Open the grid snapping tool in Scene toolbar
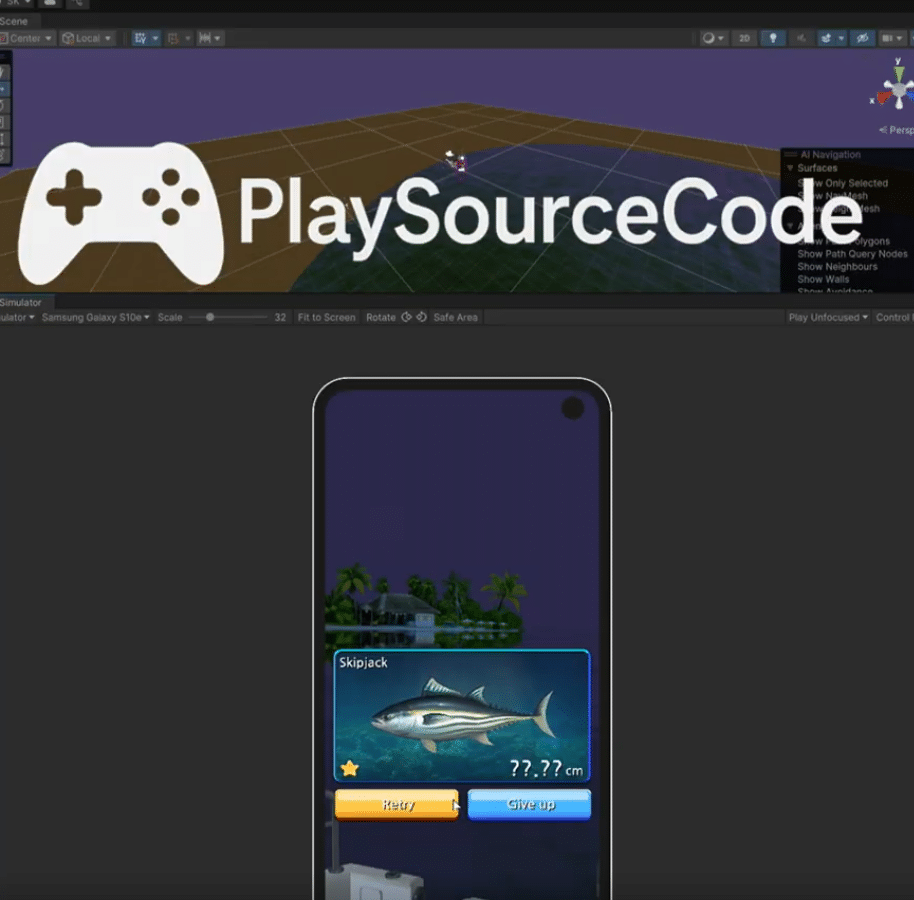 point(140,38)
